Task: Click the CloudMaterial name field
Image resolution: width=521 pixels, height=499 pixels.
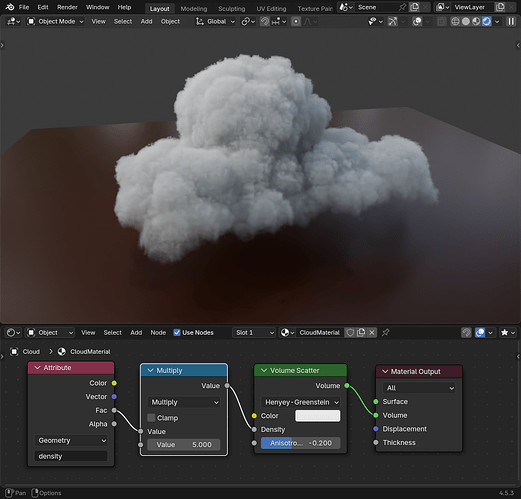Action: [x=320, y=332]
